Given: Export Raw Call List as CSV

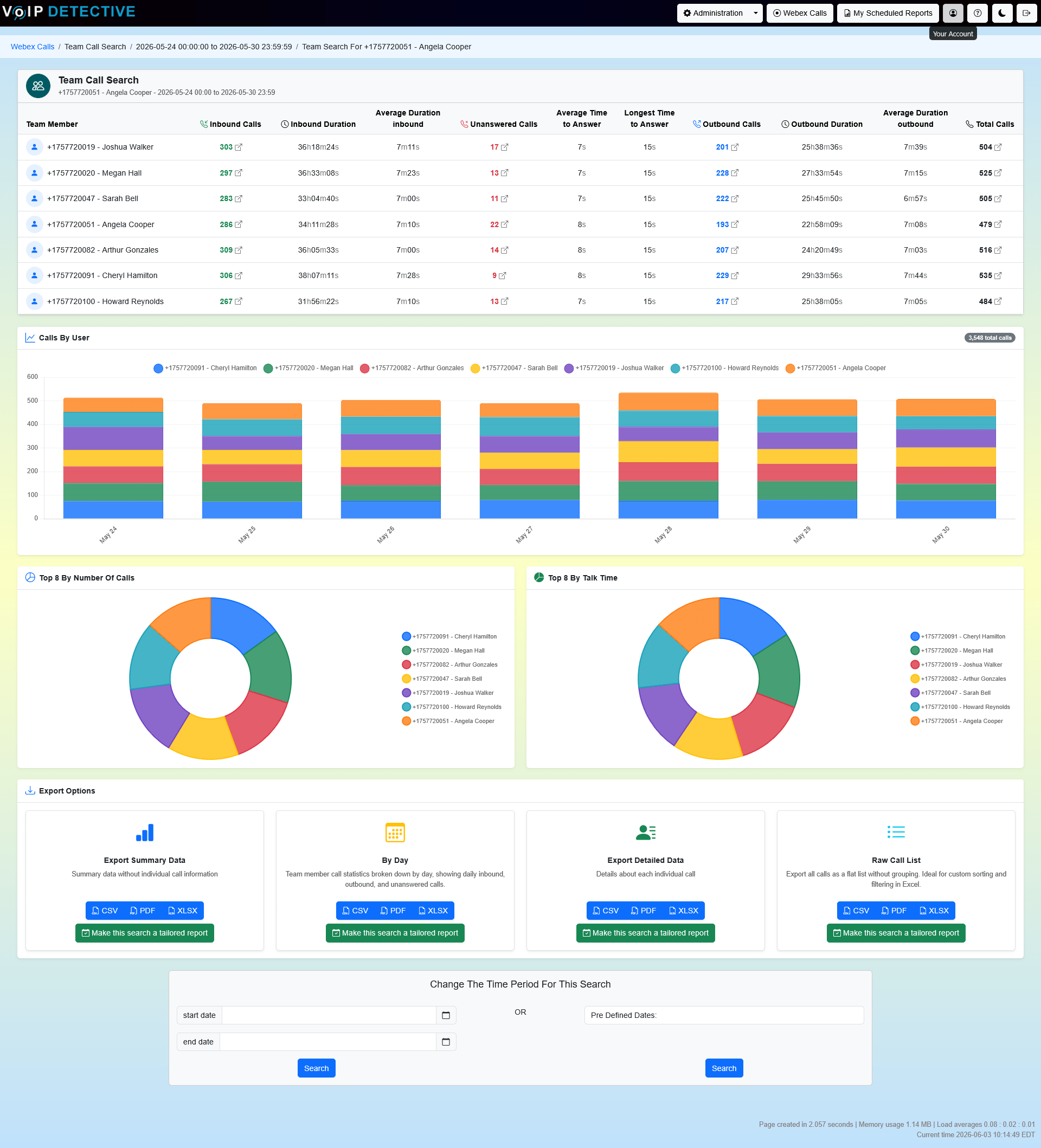Looking at the screenshot, I should click(857, 911).
